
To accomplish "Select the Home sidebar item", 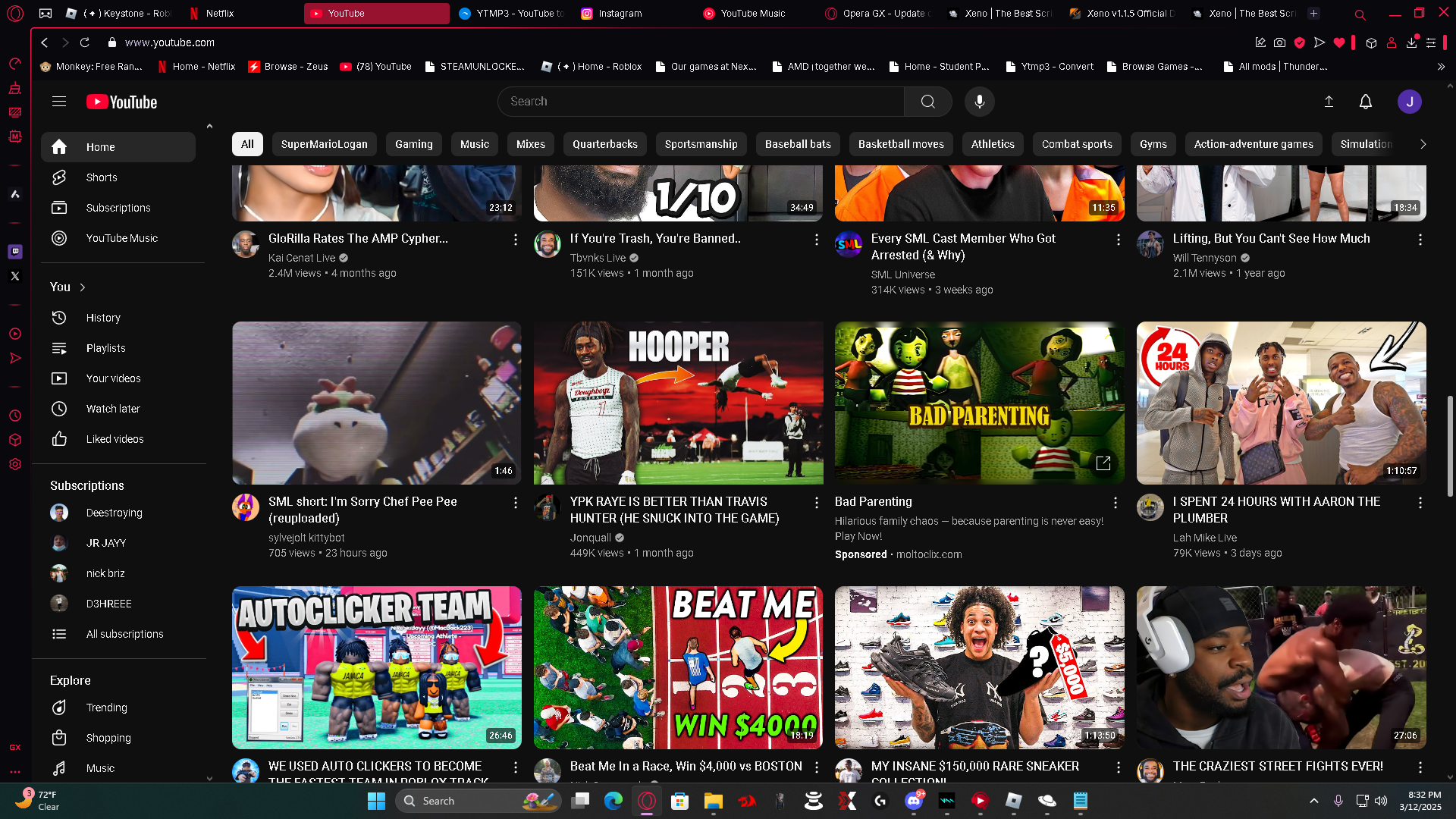I will pos(118,147).
